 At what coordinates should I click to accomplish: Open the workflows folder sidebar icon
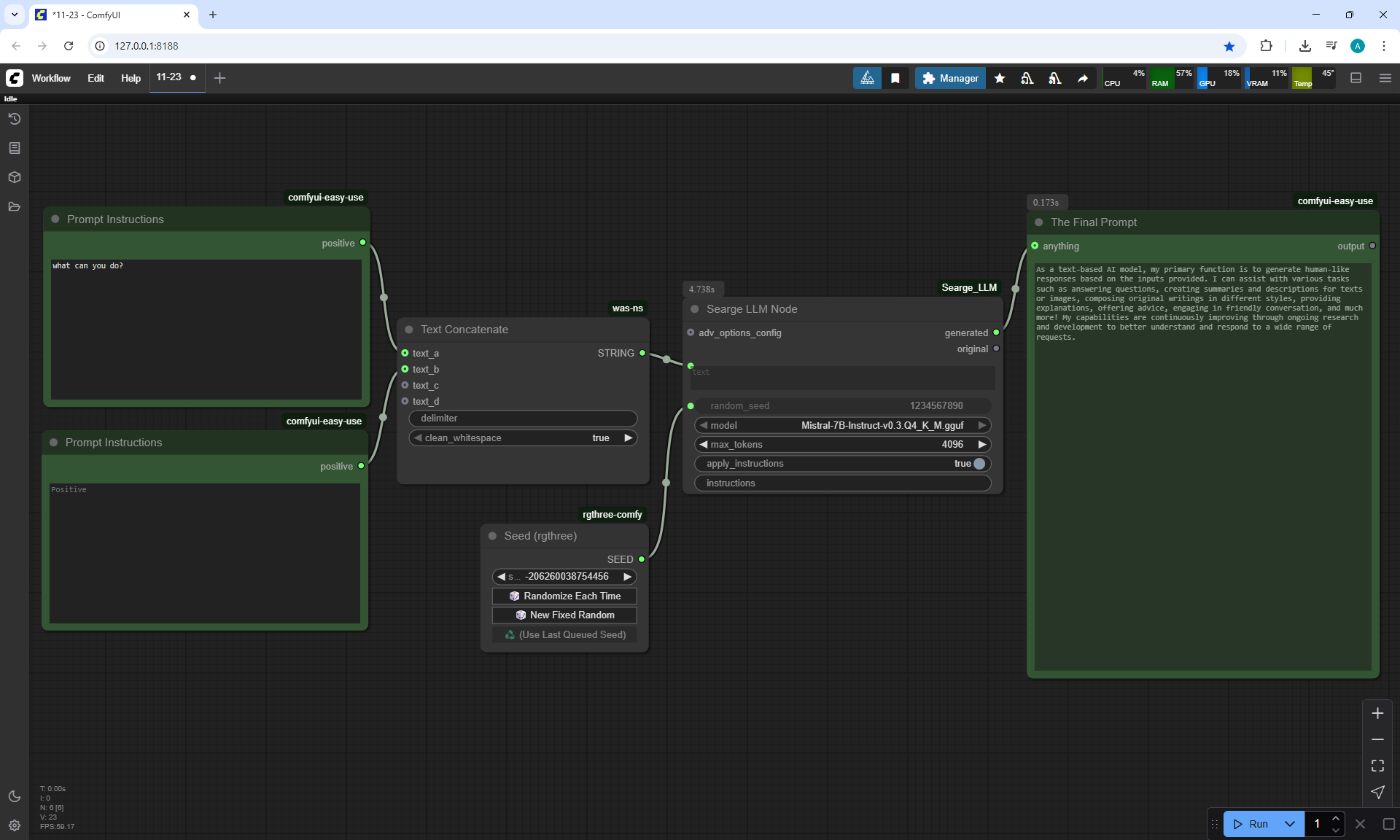click(14, 206)
